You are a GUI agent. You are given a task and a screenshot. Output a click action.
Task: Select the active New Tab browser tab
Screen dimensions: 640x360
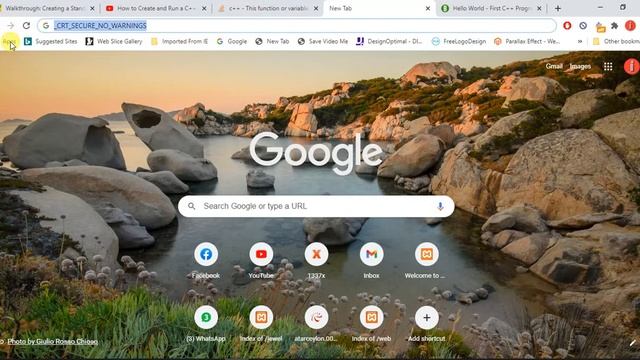pyautogui.click(x=380, y=8)
